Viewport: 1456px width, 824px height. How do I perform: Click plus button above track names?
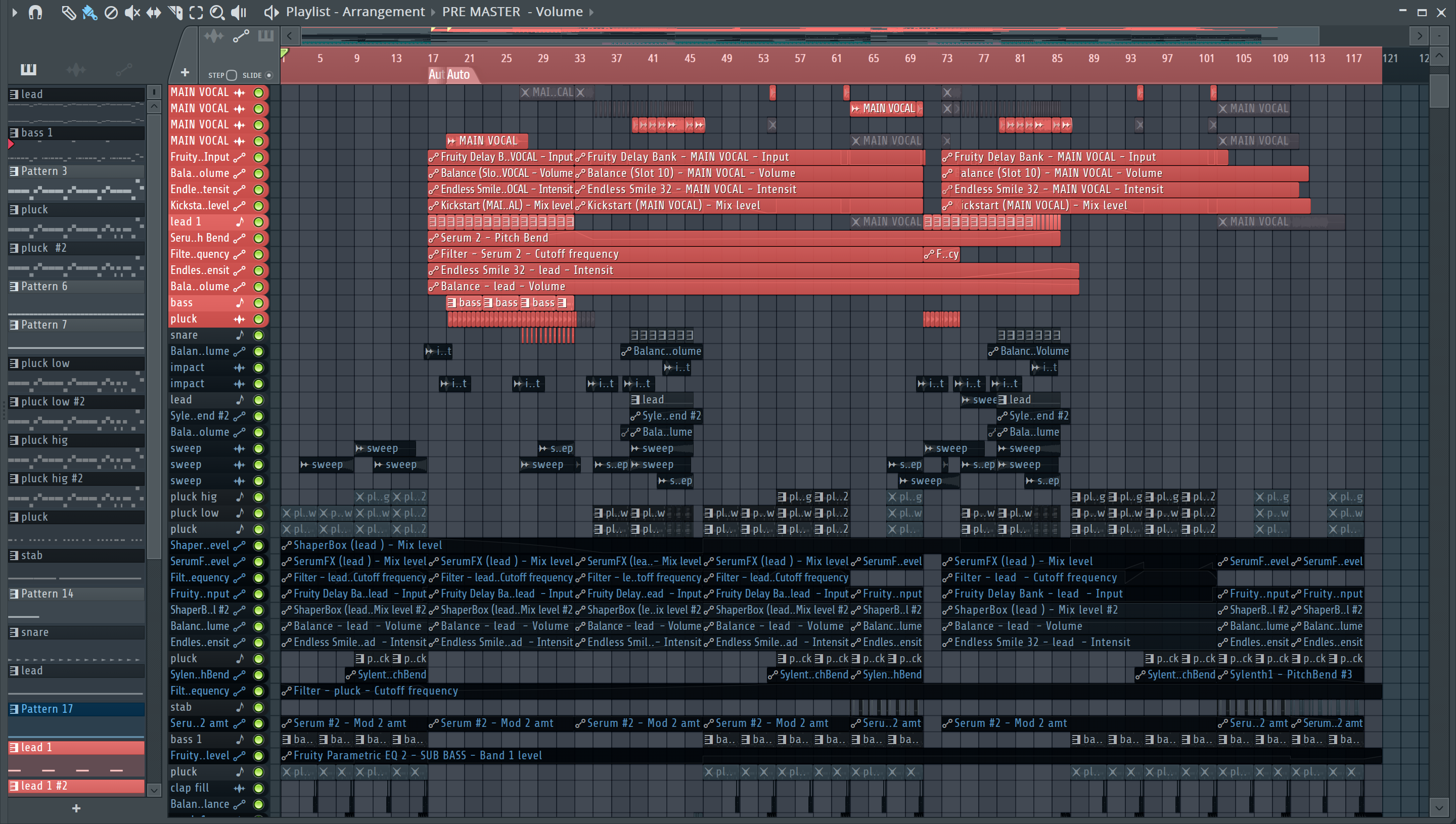185,72
